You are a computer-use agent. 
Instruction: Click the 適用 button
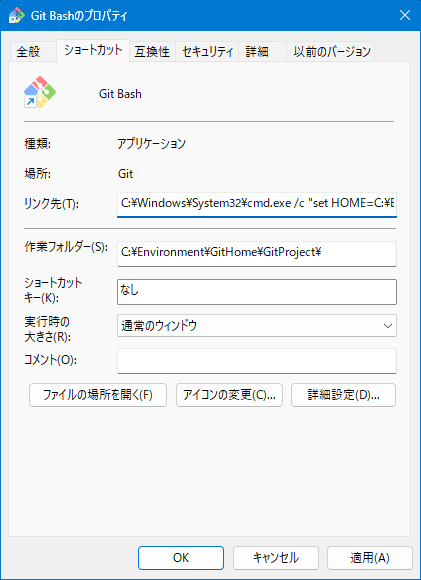pyautogui.click(x=370, y=558)
